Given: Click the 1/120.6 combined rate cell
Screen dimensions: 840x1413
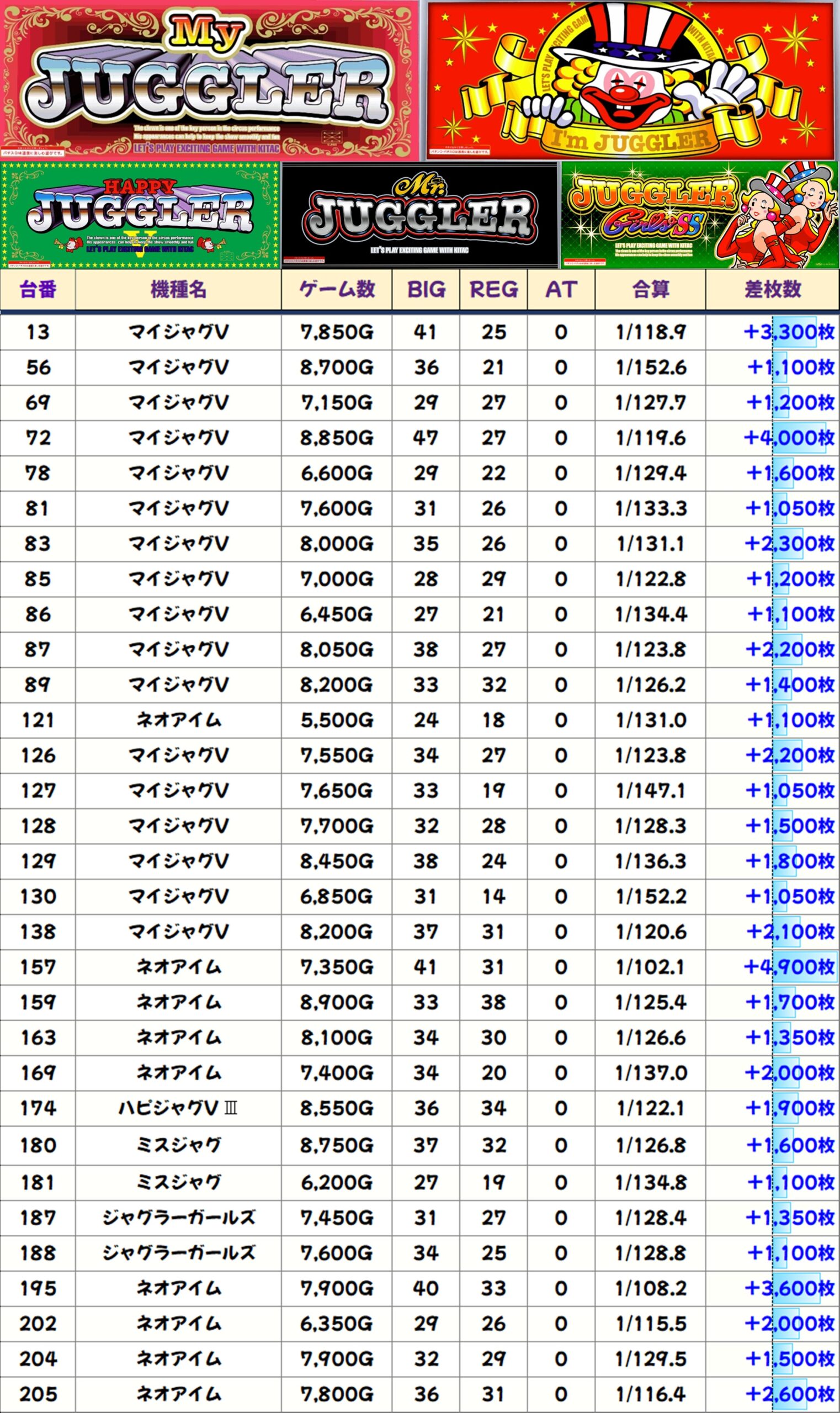Looking at the screenshot, I should click(x=651, y=932).
